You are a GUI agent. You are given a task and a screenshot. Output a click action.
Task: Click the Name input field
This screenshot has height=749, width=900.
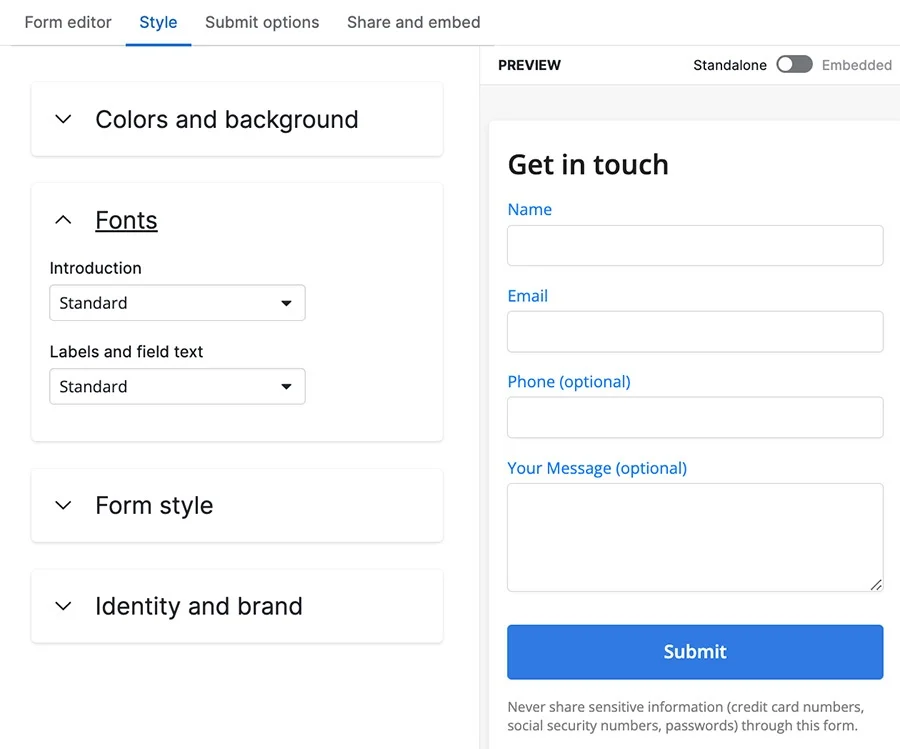695,246
